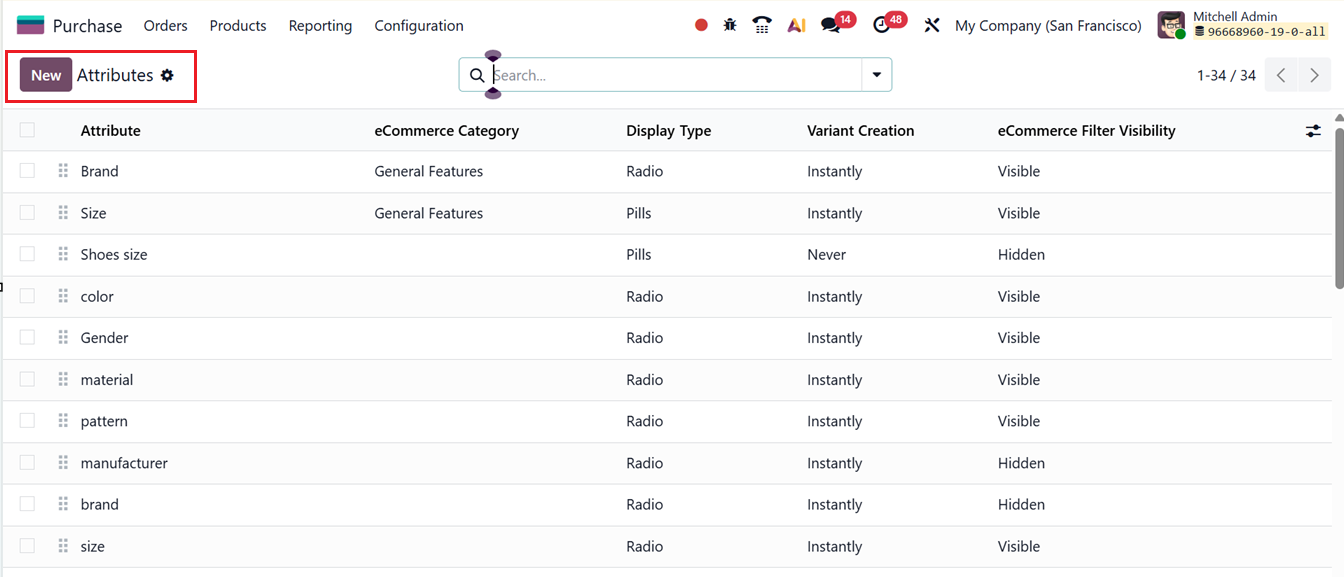Launch the AI assistant icon

tap(796, 25)
